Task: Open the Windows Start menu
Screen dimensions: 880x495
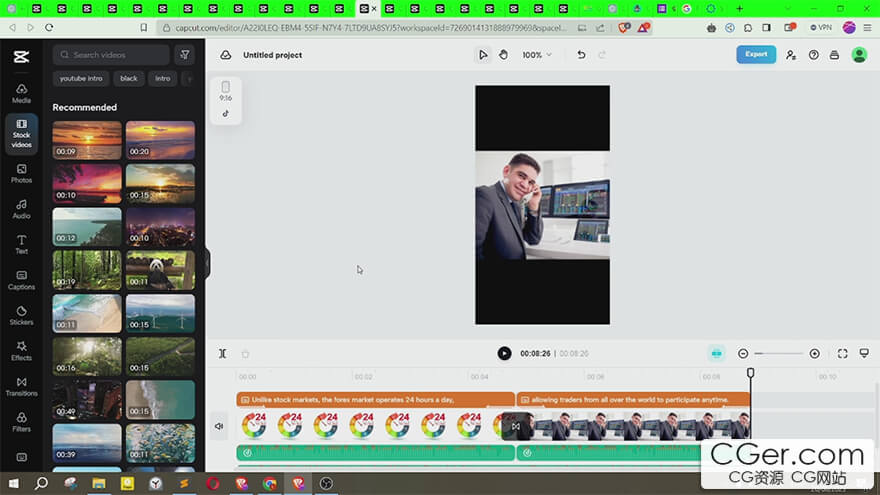Action: click(x=13, y=483)
